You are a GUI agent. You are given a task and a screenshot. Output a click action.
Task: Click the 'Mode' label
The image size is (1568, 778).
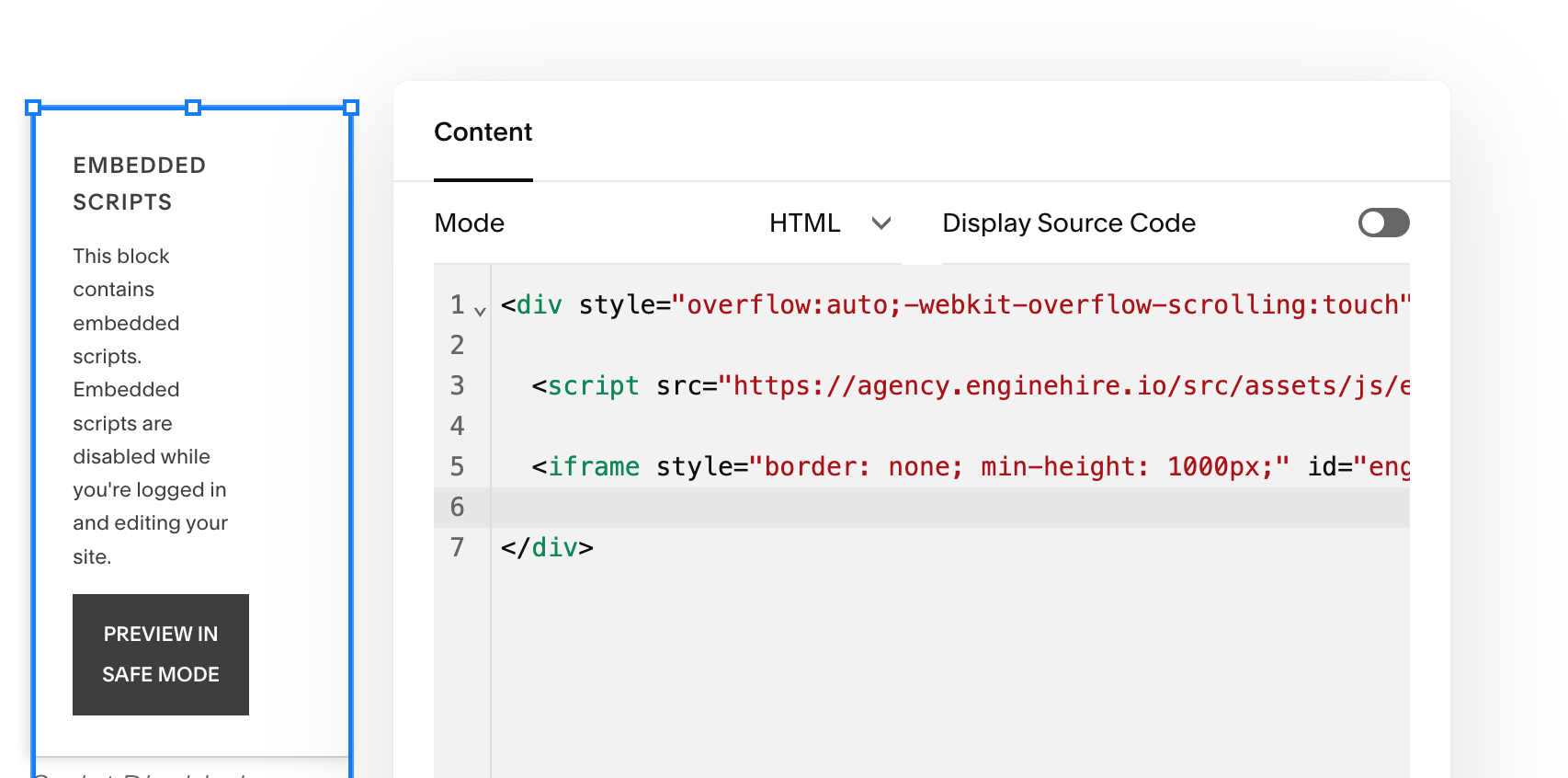point(470,223)
